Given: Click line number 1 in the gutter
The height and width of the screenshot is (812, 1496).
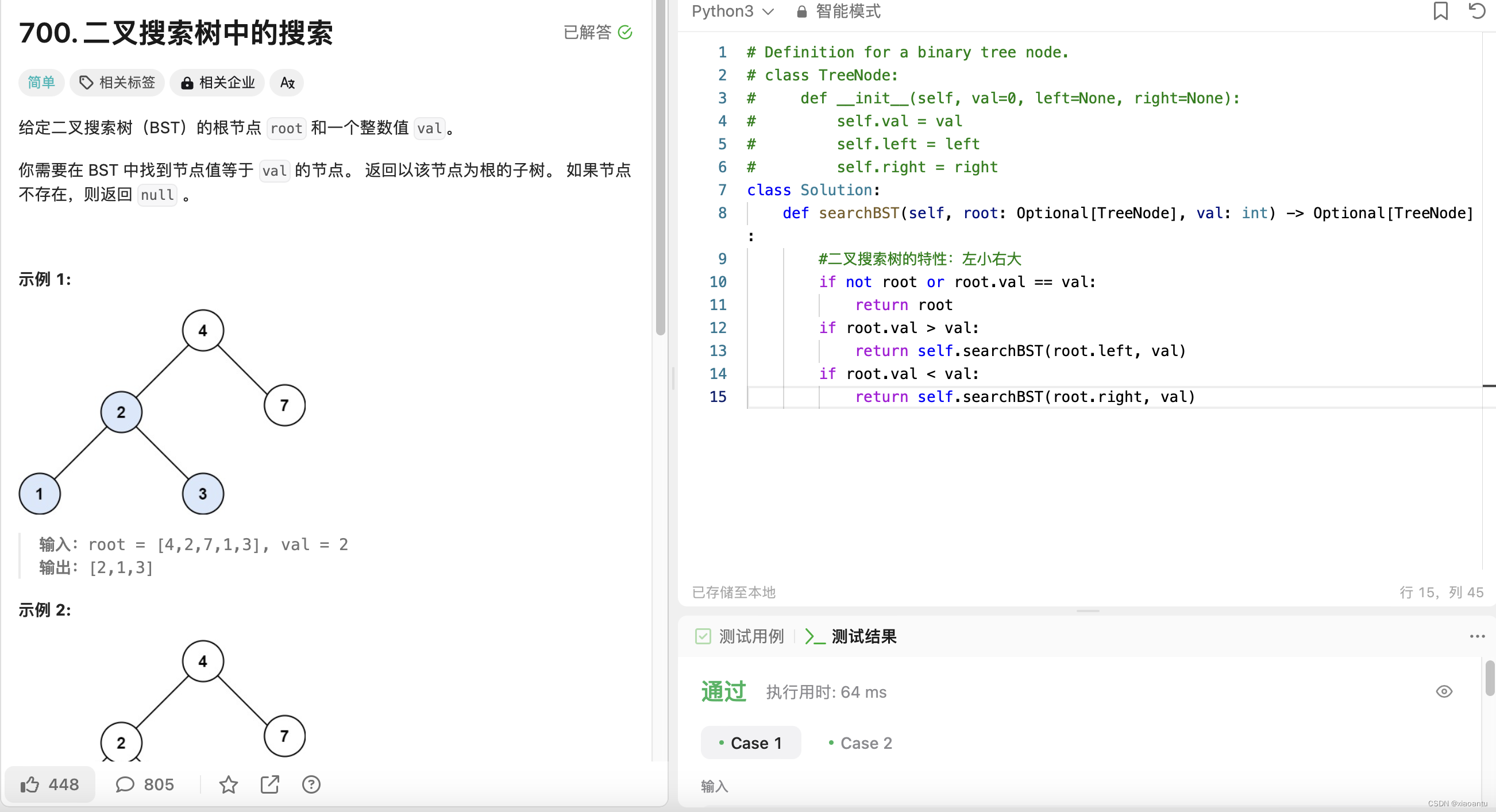Looking at the screenshot, I should 722,52.
